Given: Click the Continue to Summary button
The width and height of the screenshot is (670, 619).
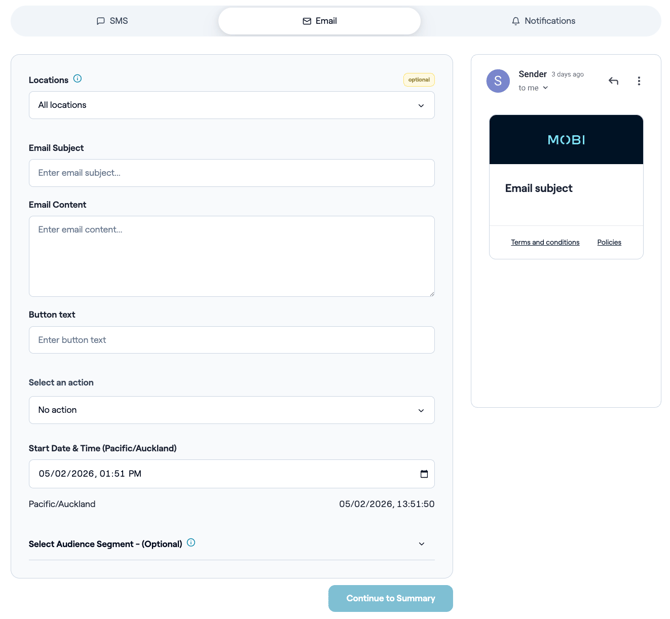Looking at the screenshot, I should (390, 598).
